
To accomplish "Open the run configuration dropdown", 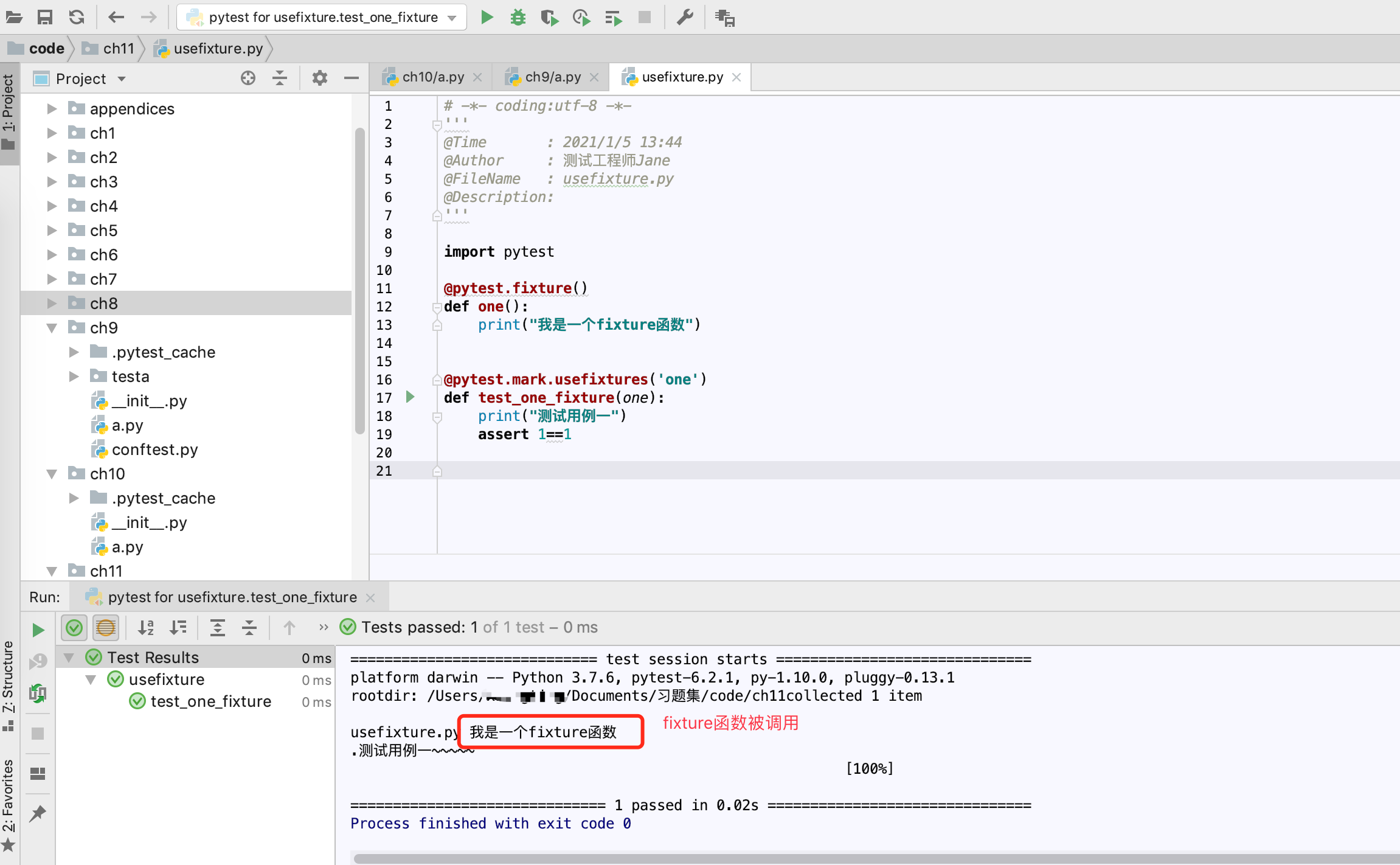I will (x=452, y=18).
